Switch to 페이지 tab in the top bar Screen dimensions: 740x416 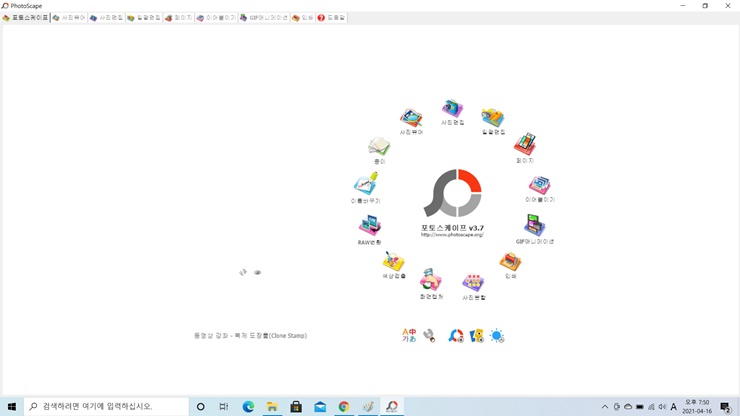(x=178, y=18)
